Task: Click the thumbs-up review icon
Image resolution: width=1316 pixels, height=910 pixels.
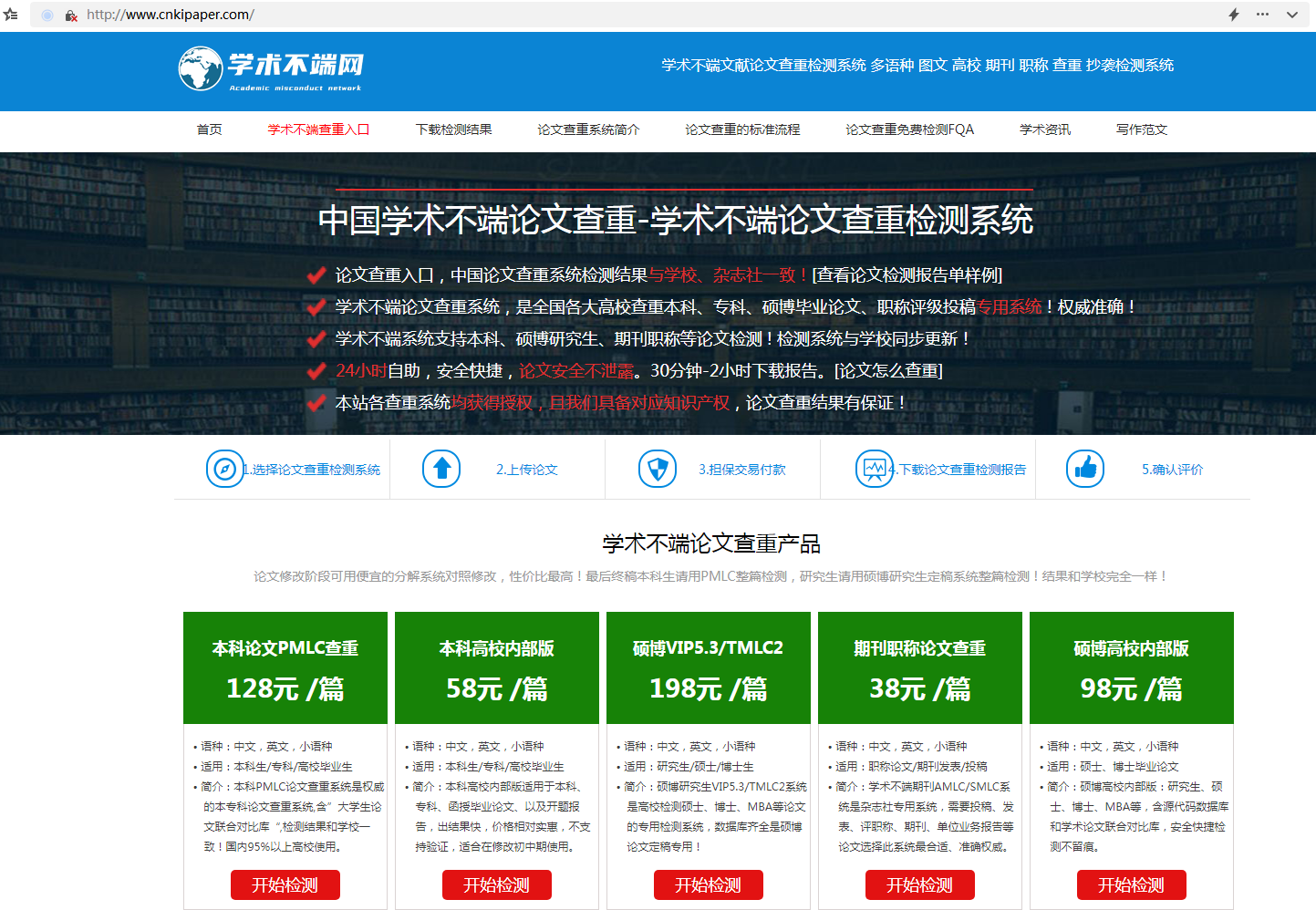Action: [1085, 470]
